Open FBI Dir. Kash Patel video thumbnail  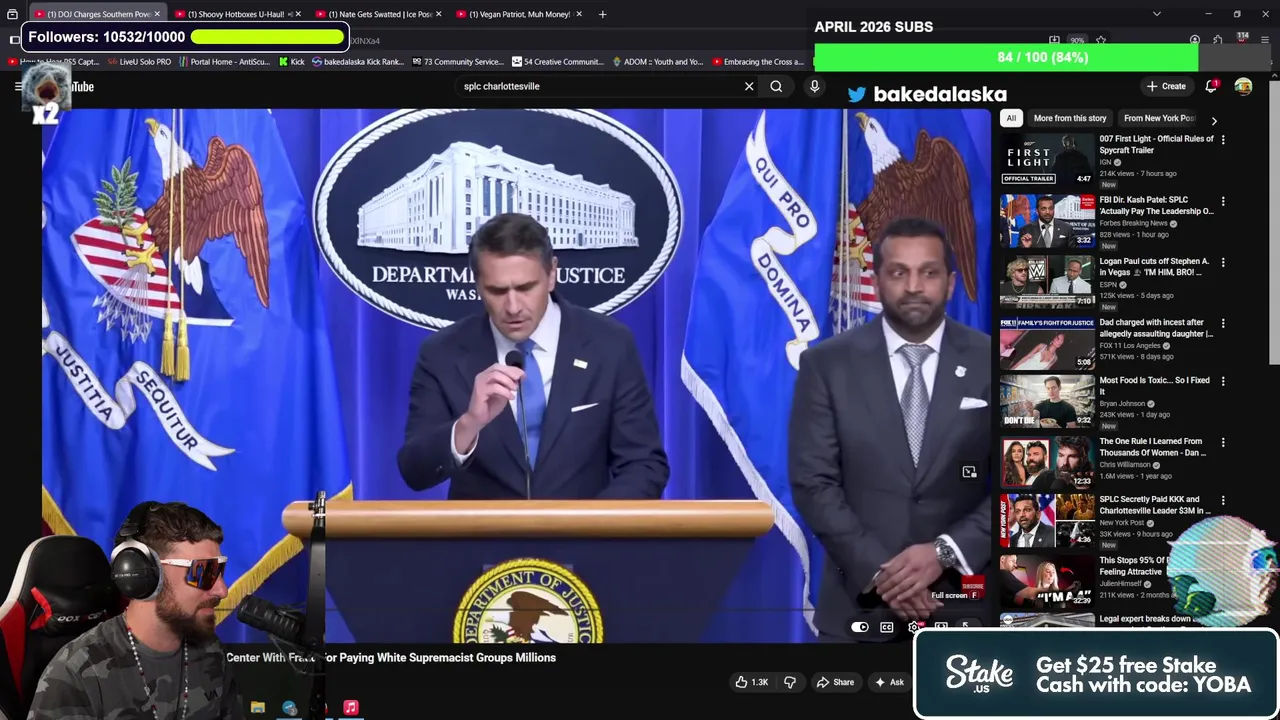pos(1047,220)
